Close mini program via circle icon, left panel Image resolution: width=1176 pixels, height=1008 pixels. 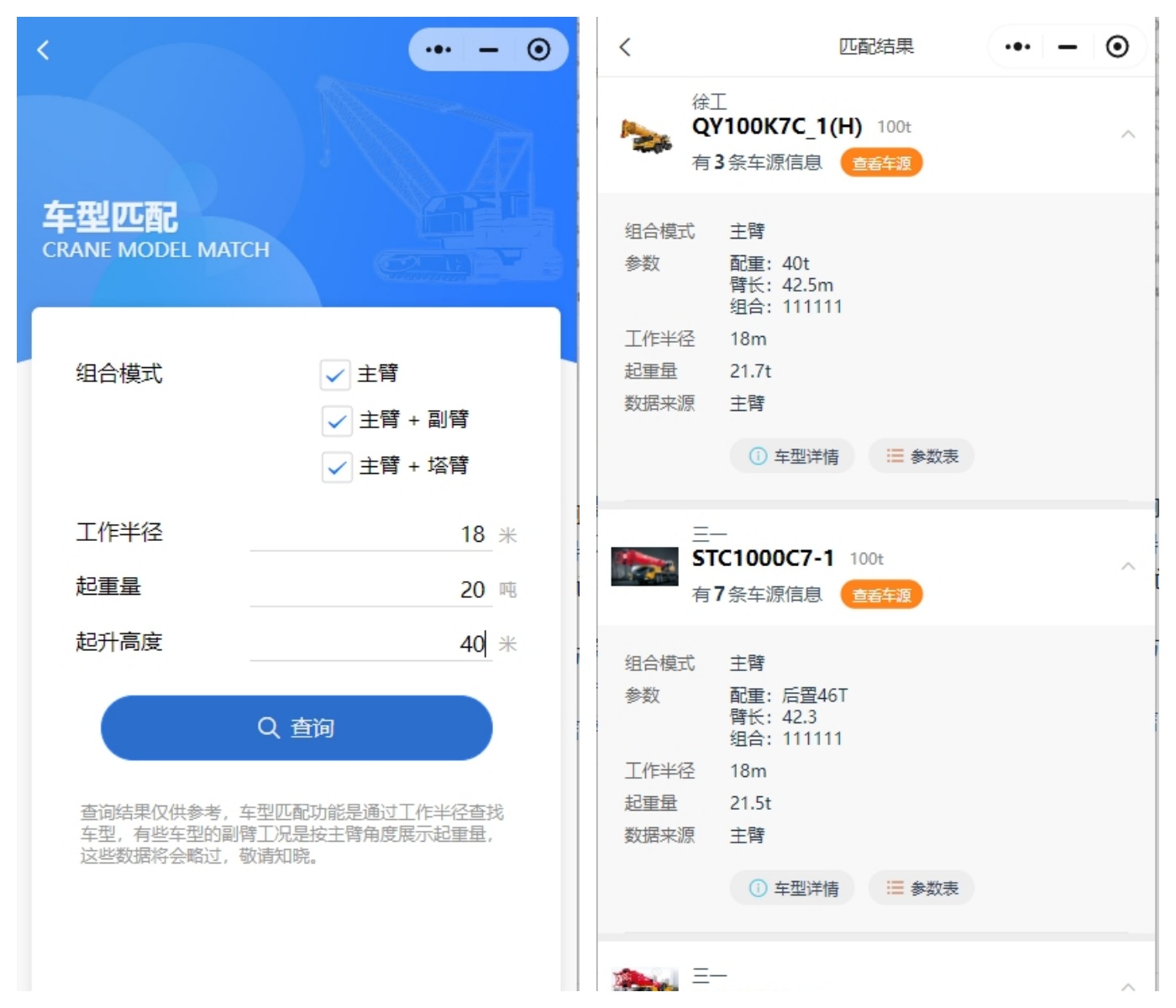pyautogui.click(x=538, y=50)
